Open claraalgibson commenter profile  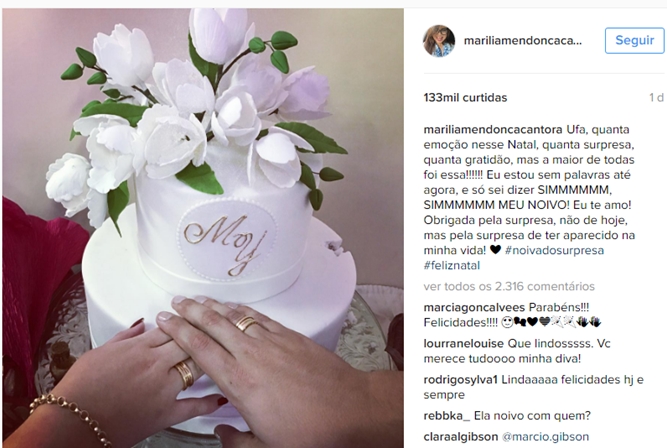pos(461,437)
